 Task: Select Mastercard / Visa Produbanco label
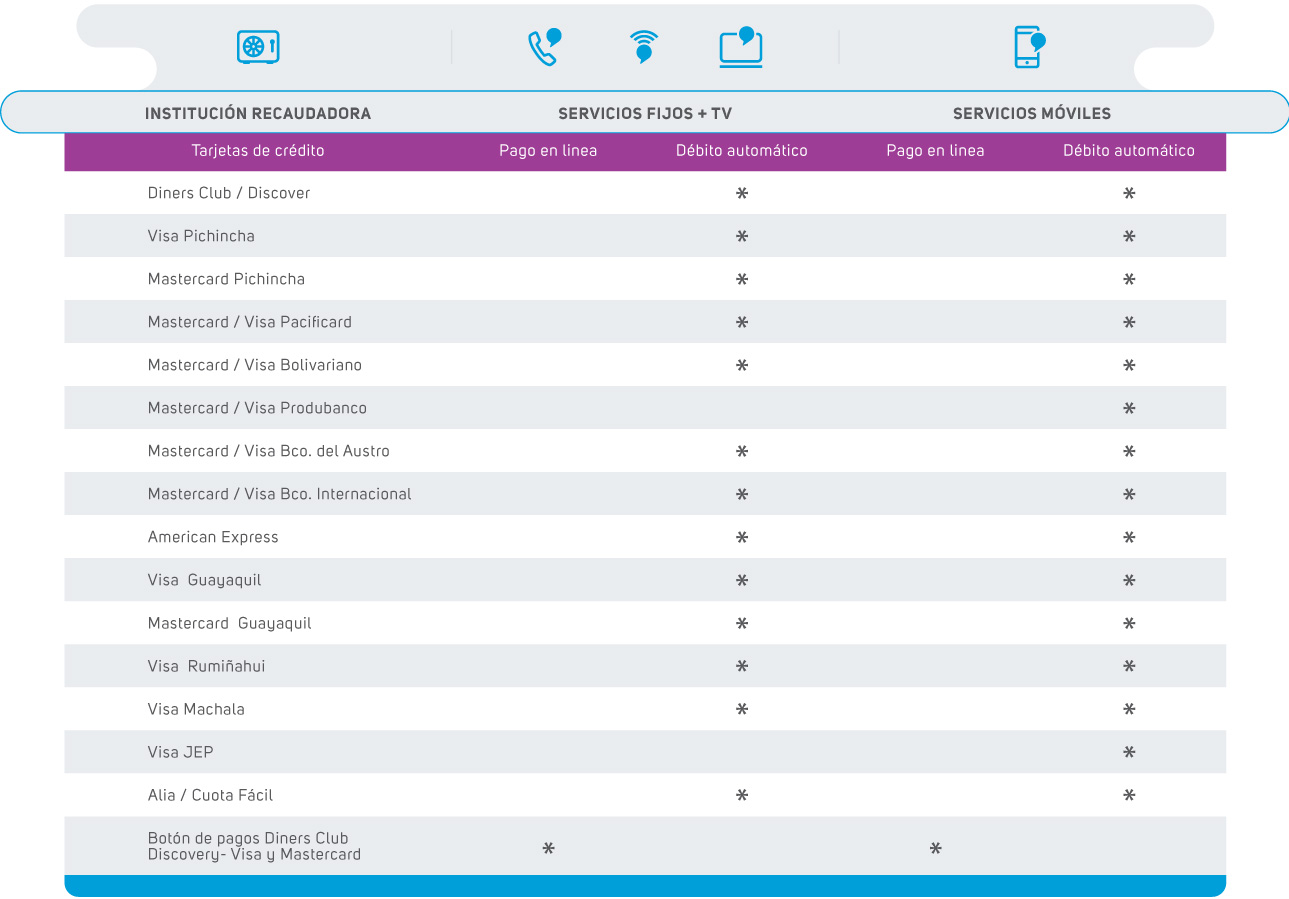(x=257, y=408)
